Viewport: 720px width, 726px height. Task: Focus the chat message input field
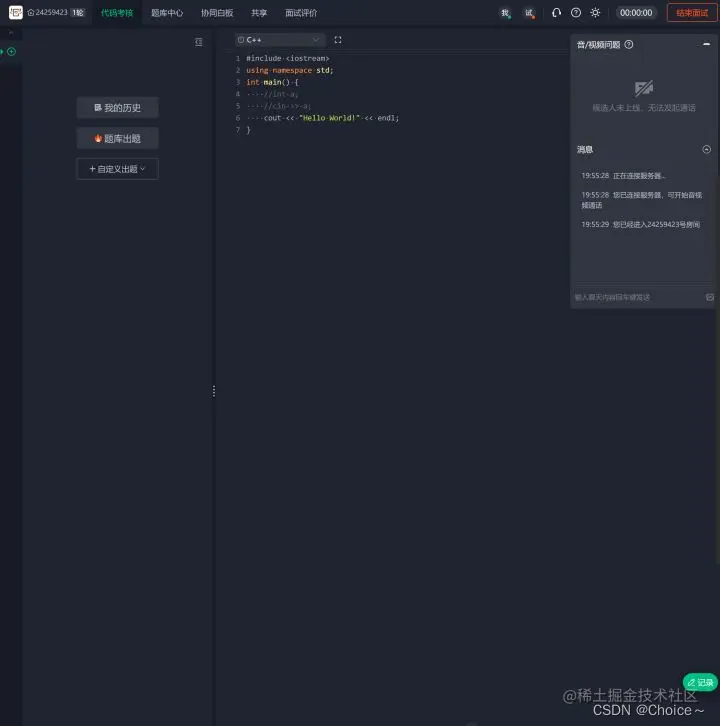(x=638, y=297)
